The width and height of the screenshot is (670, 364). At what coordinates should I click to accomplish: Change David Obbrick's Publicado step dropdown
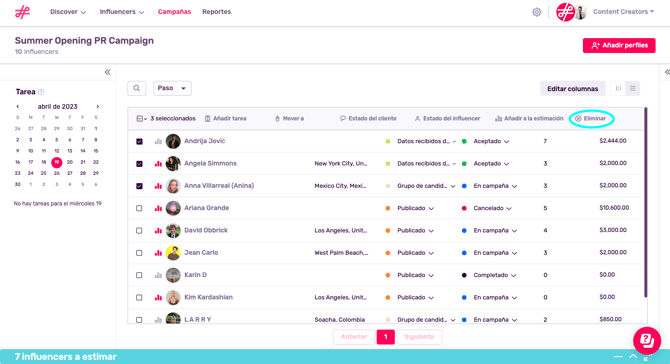click(415, 231)
